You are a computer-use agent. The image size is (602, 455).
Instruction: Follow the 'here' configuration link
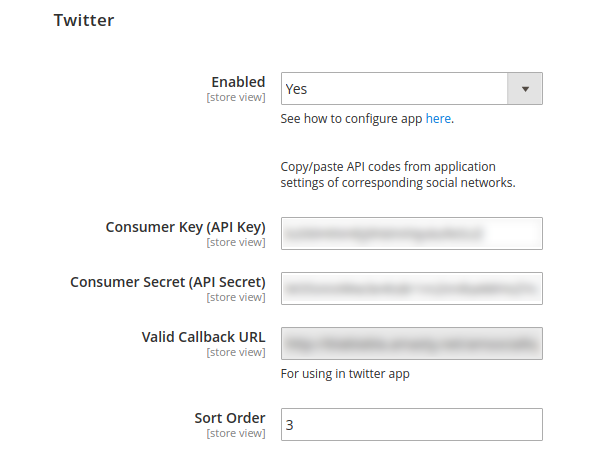pos(438,119)
